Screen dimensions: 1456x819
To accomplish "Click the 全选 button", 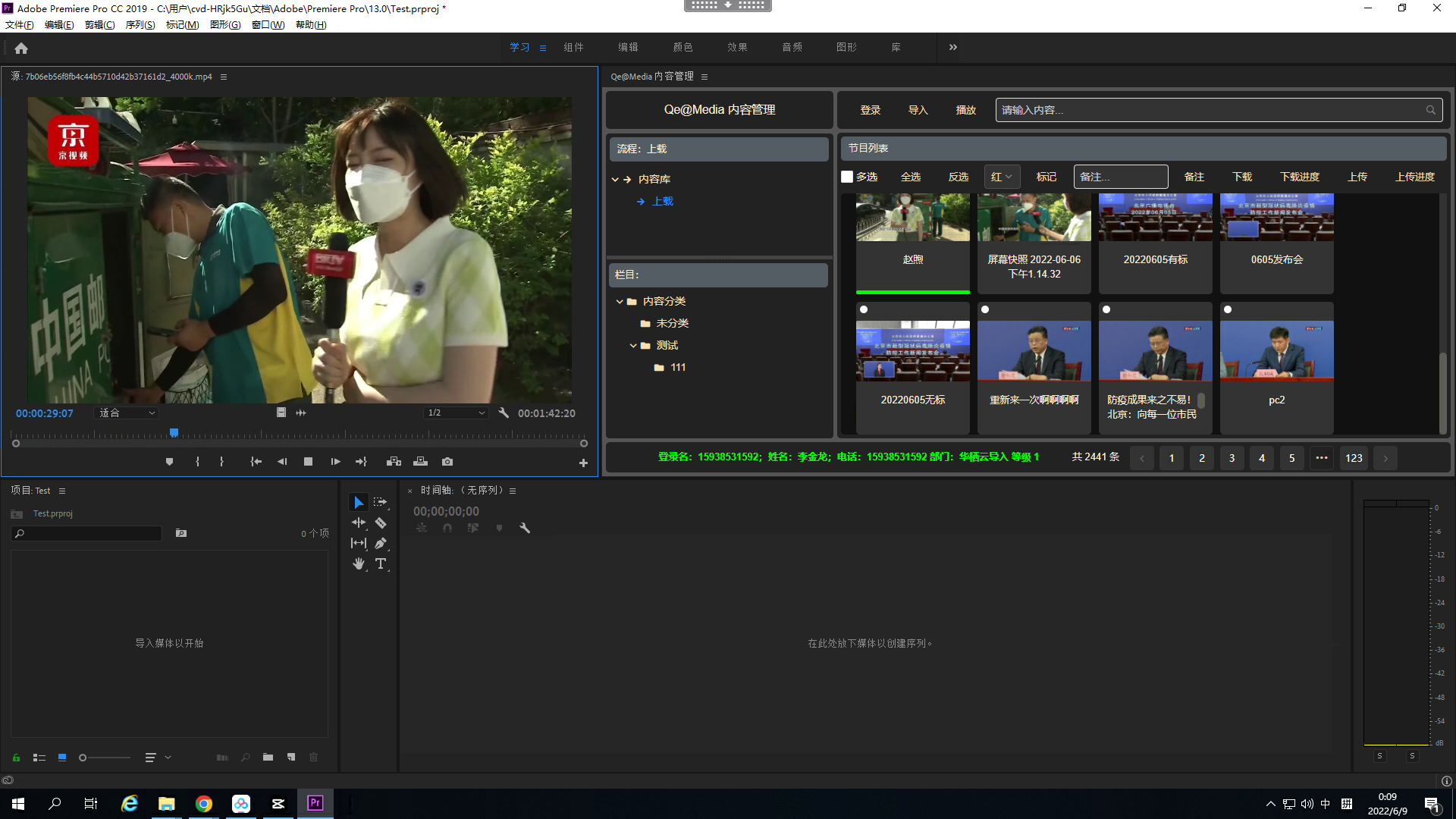I will coord(911,177).
